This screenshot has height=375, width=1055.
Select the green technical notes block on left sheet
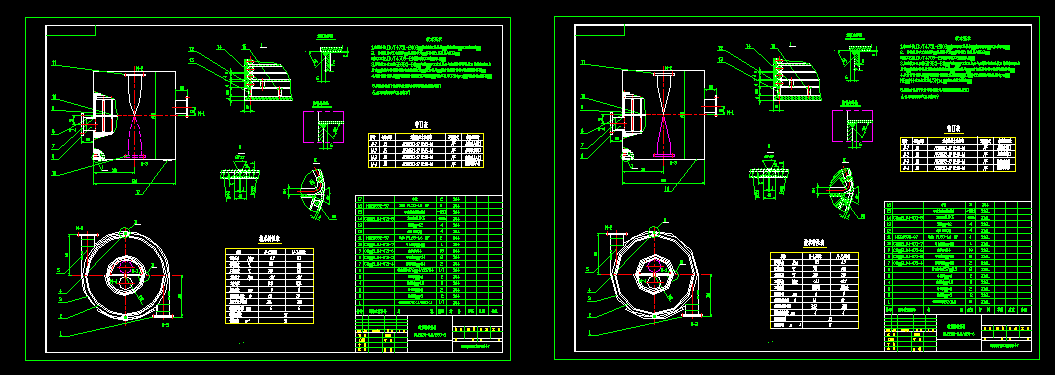point(431,67)
